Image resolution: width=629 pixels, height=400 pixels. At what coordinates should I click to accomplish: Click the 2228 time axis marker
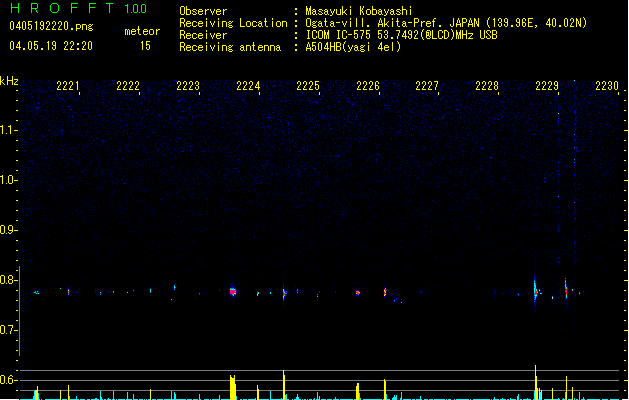[487, 86]
